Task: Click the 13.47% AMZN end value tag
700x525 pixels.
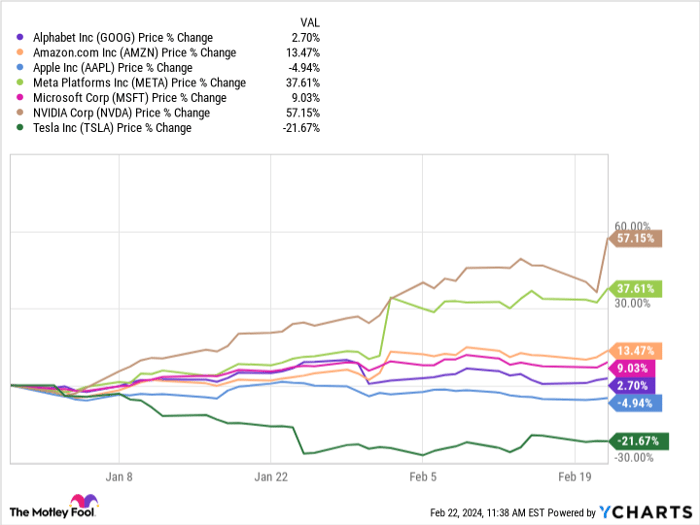Action: [636, 350]
